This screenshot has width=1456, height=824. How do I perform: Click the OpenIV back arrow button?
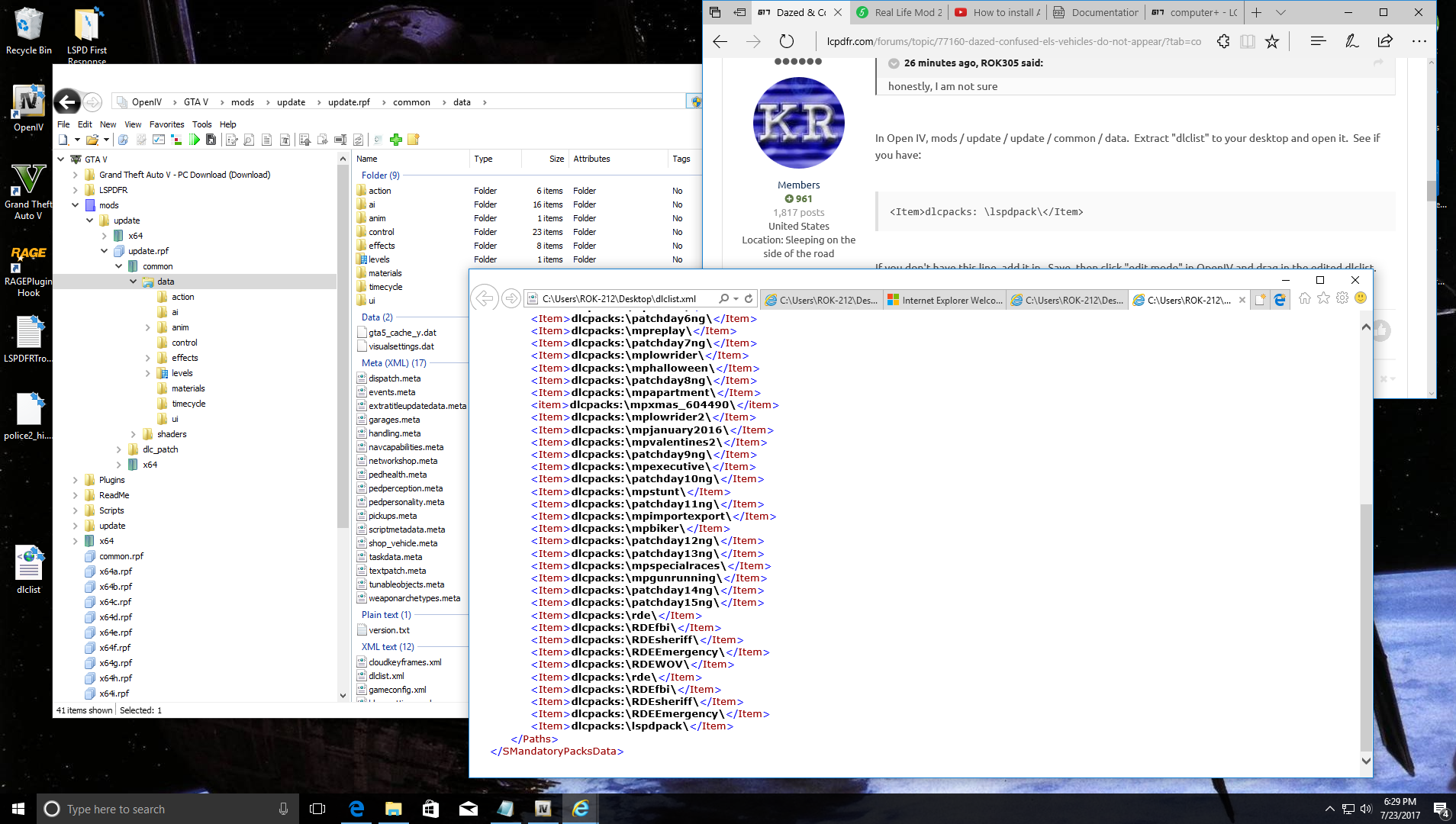click(67, 101)
